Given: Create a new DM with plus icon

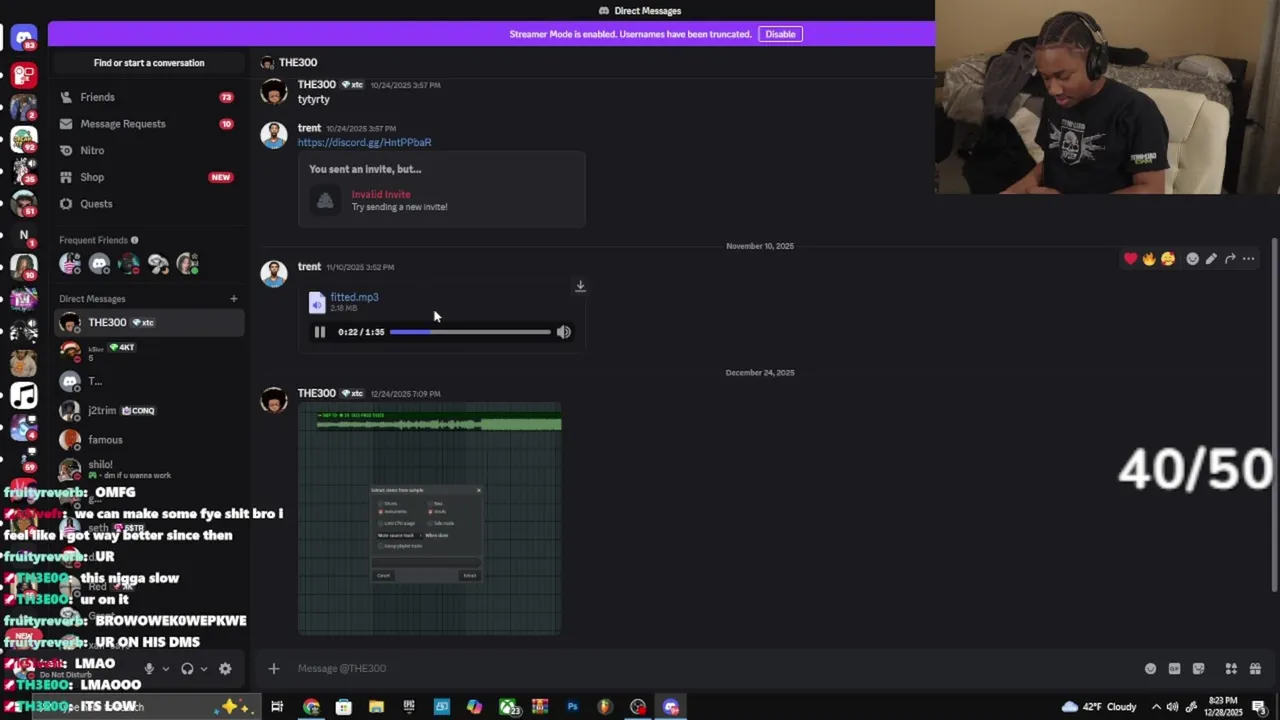Looking at the screenshot, I should tap(234, 299).
